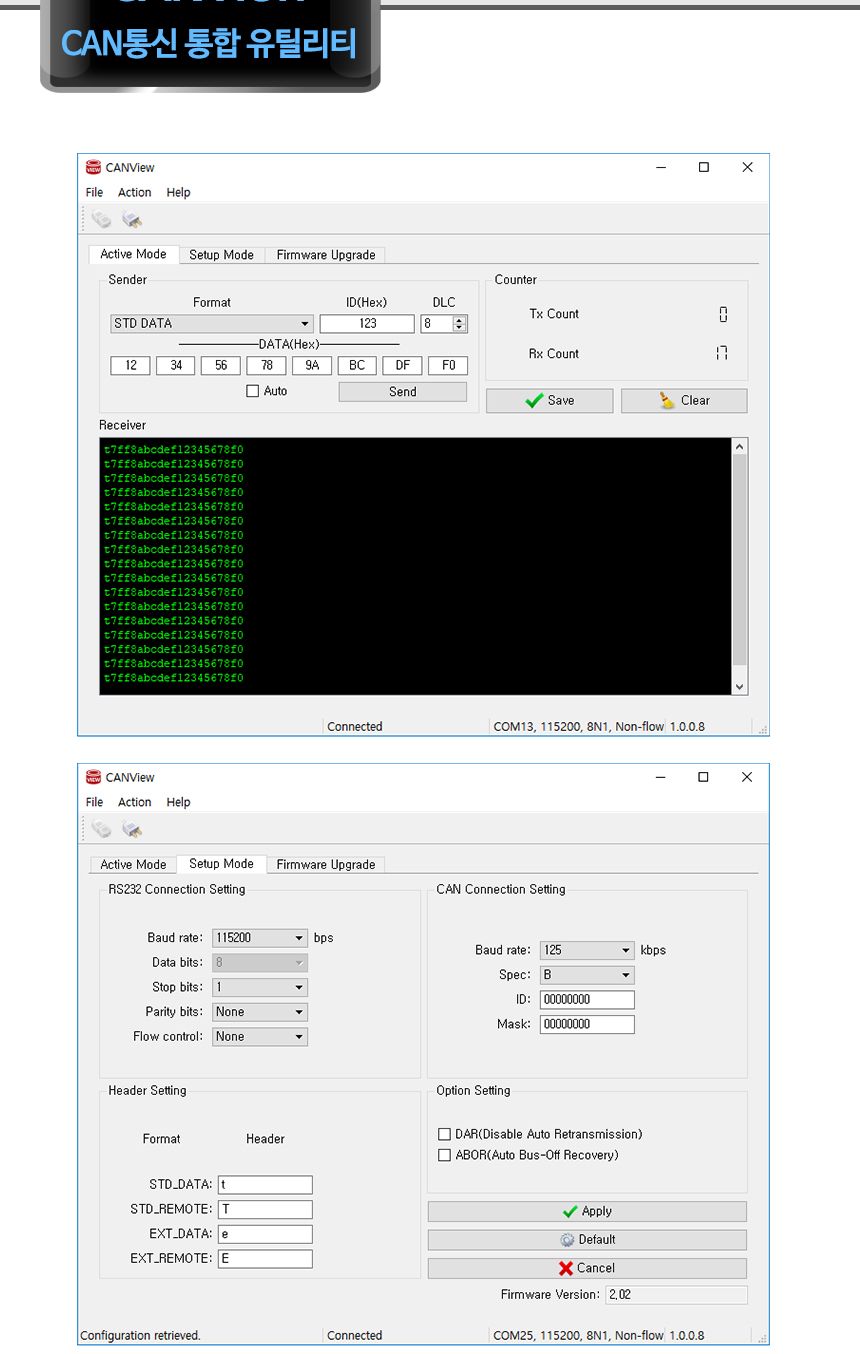Open CAN Spec dropdown

(587, 975)
